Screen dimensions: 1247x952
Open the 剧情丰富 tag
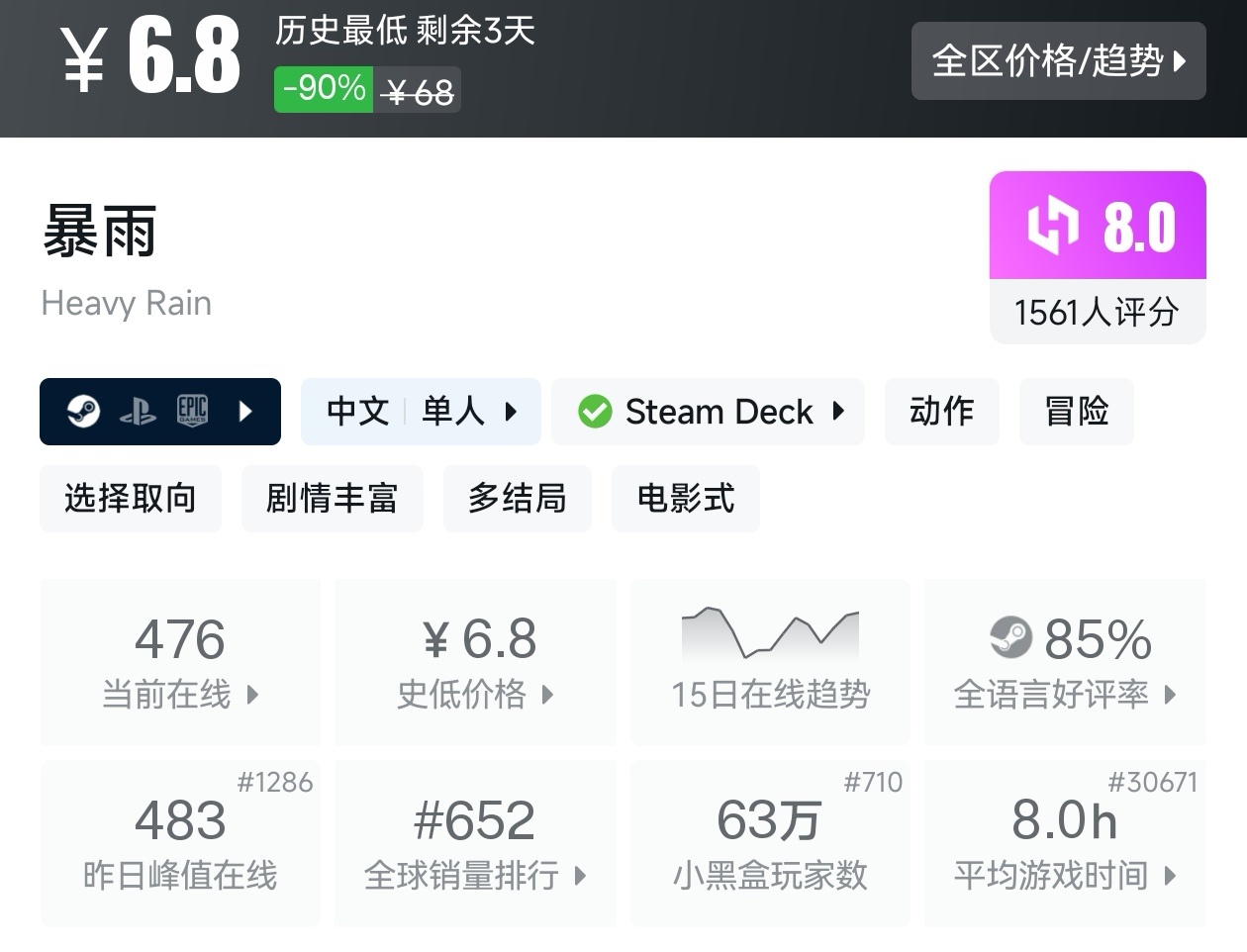[332, 498]
